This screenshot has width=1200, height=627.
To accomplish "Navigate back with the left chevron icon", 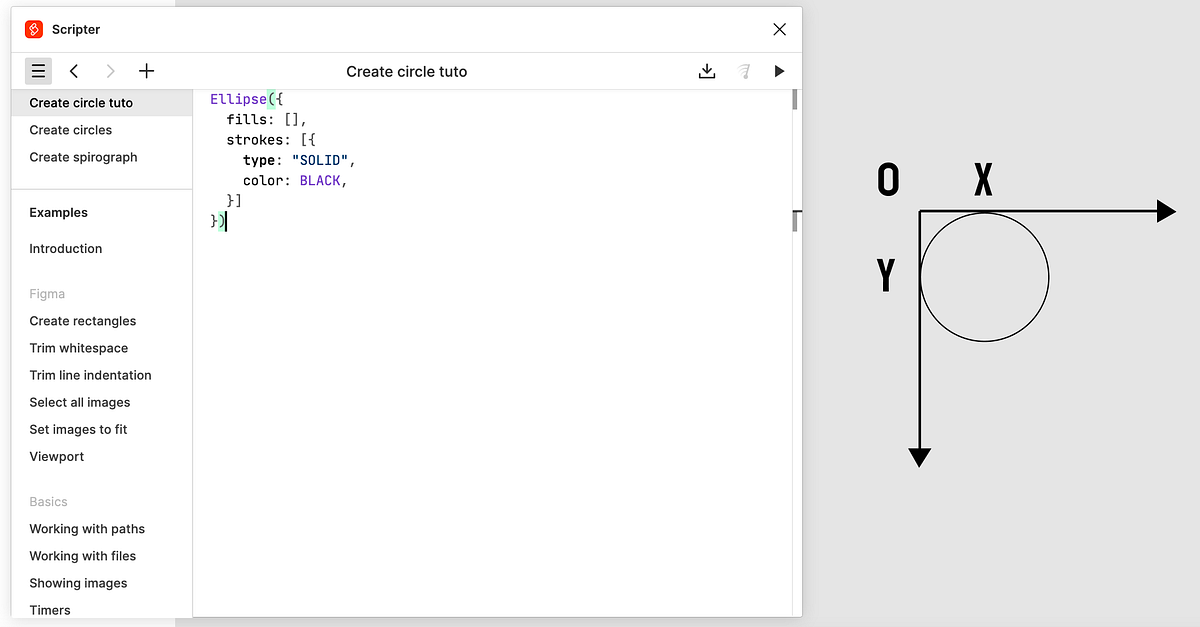I will [74, 71].
